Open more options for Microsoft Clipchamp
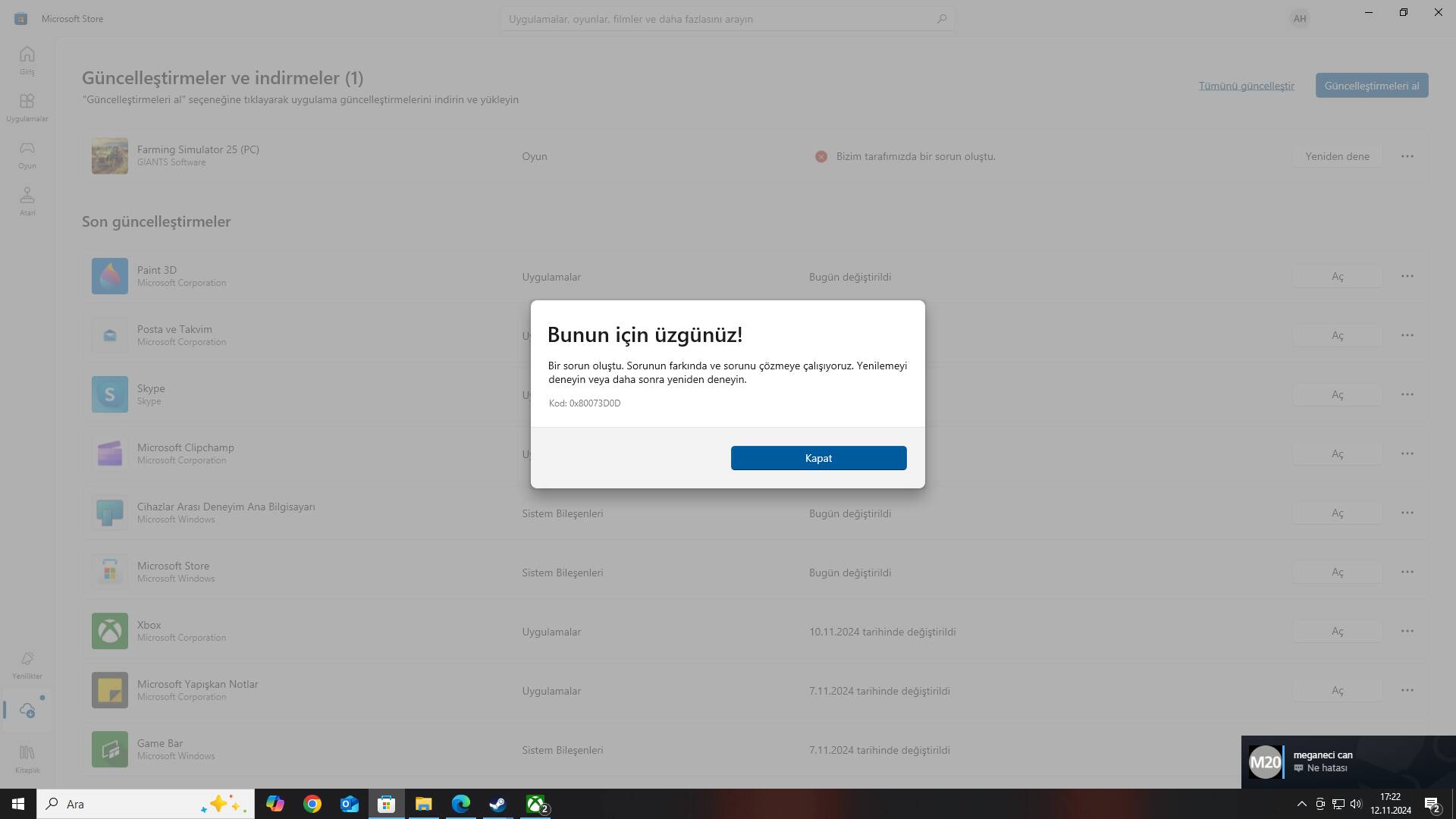This screenshot has height=819, width=1456. (1407, 453)
